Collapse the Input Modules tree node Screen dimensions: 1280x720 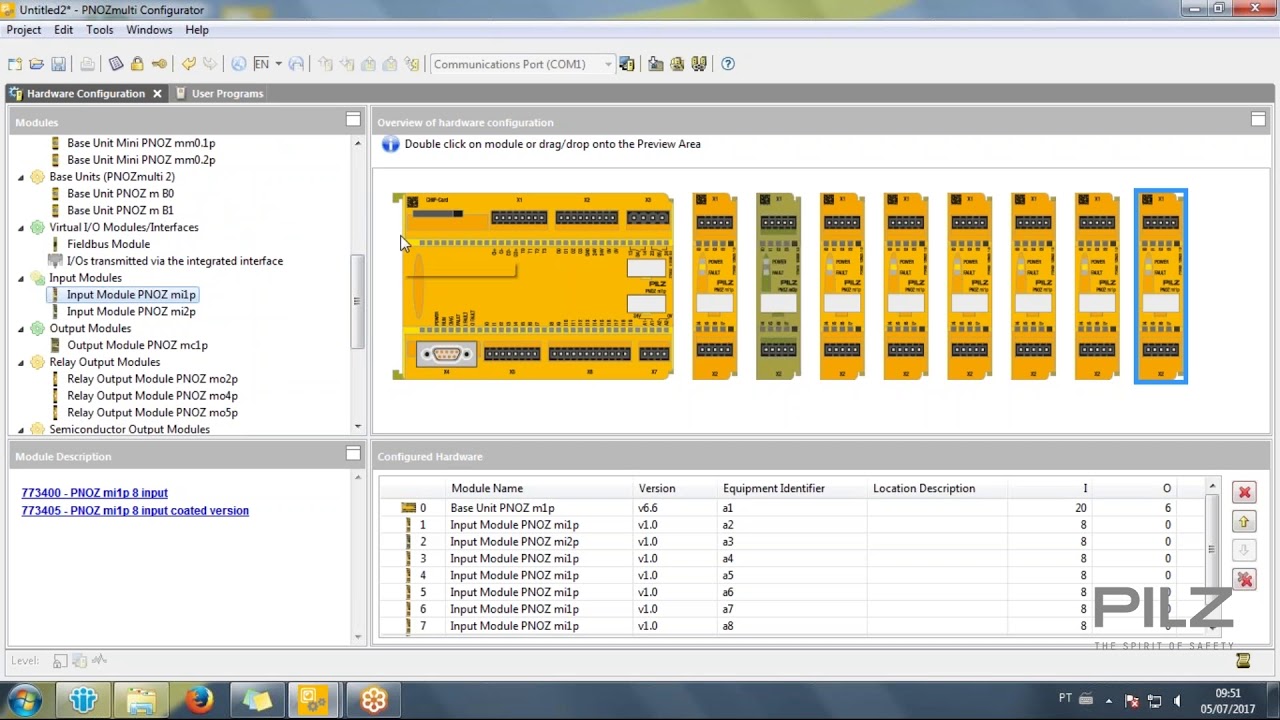(x=21, y=278)
